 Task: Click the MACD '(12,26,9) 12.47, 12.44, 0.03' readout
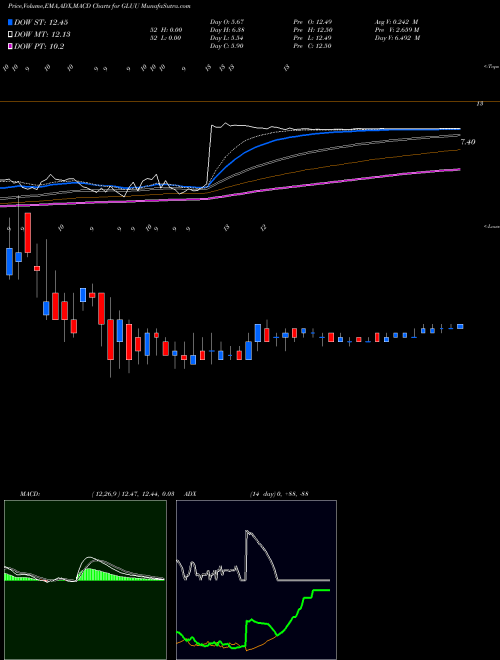pyautogui.click(x=133, y=493)
